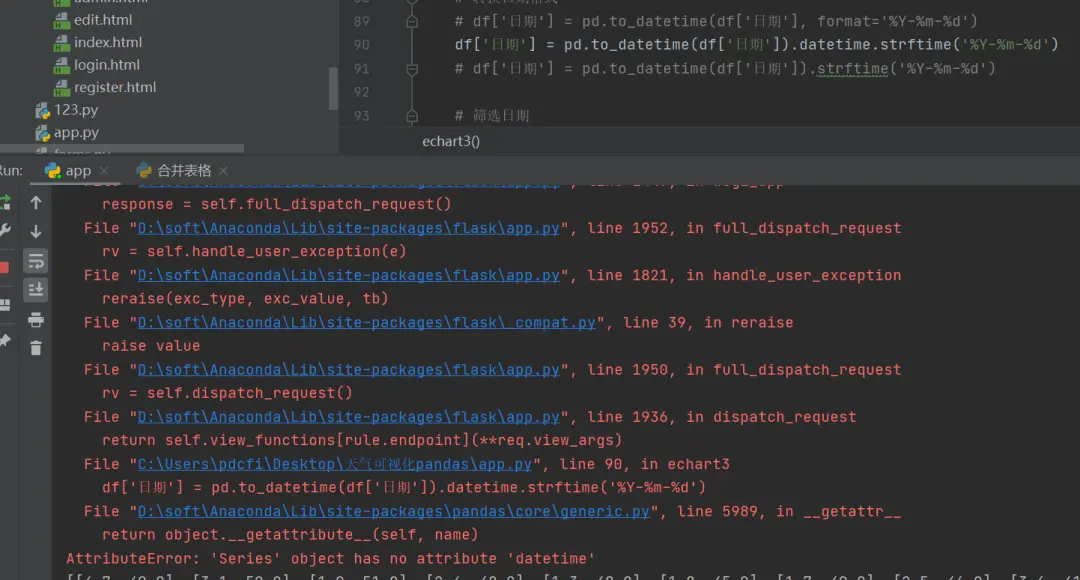Toggle soft-wrap in the console toolbar
The width and height of the screenshot is (1080, 580).
[36, 261]
